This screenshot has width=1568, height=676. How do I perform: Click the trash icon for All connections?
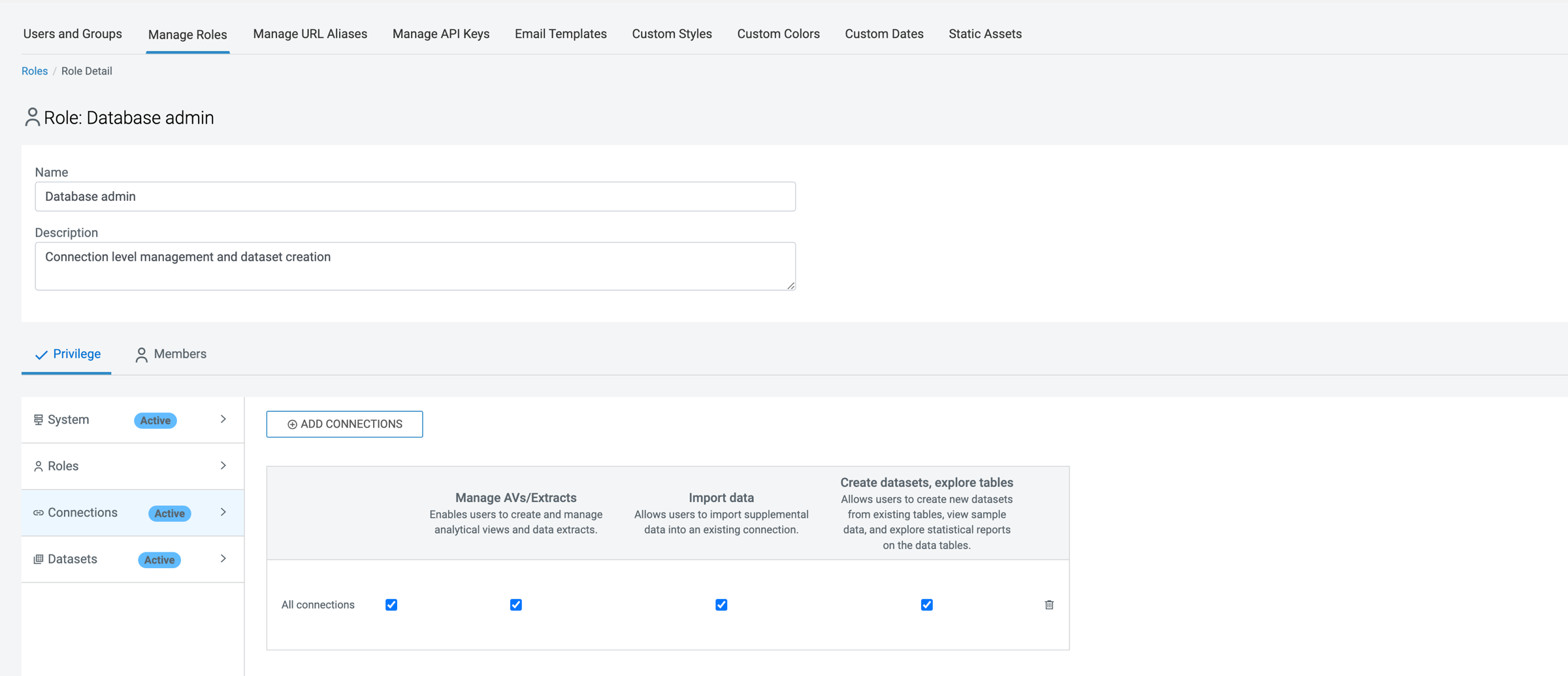click(1049, 605)
